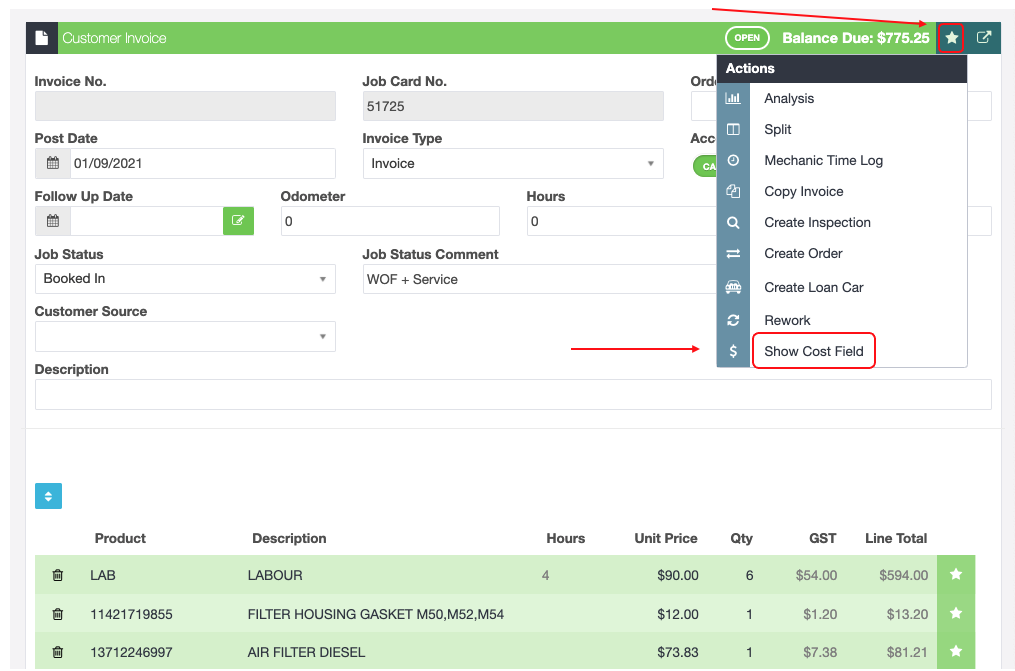
Task: Choose Show Cost Field action
Action: (814, 351)
